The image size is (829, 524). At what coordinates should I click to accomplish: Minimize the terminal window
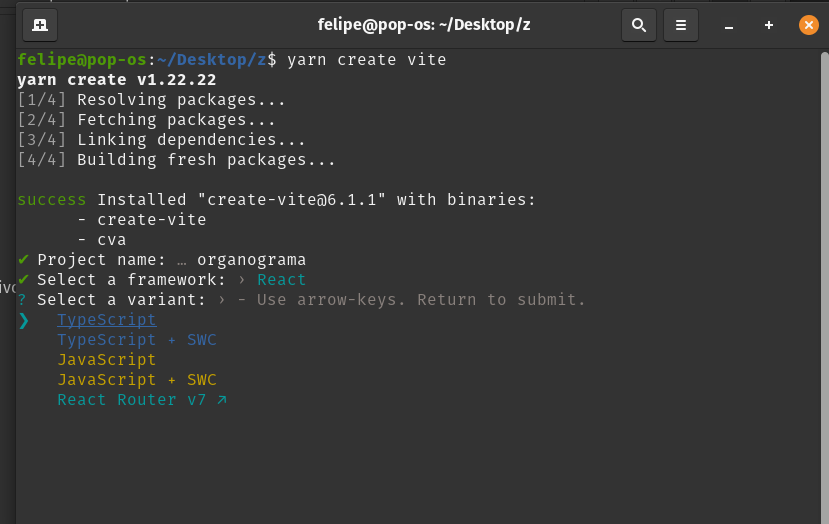click(x=729, y=25)
